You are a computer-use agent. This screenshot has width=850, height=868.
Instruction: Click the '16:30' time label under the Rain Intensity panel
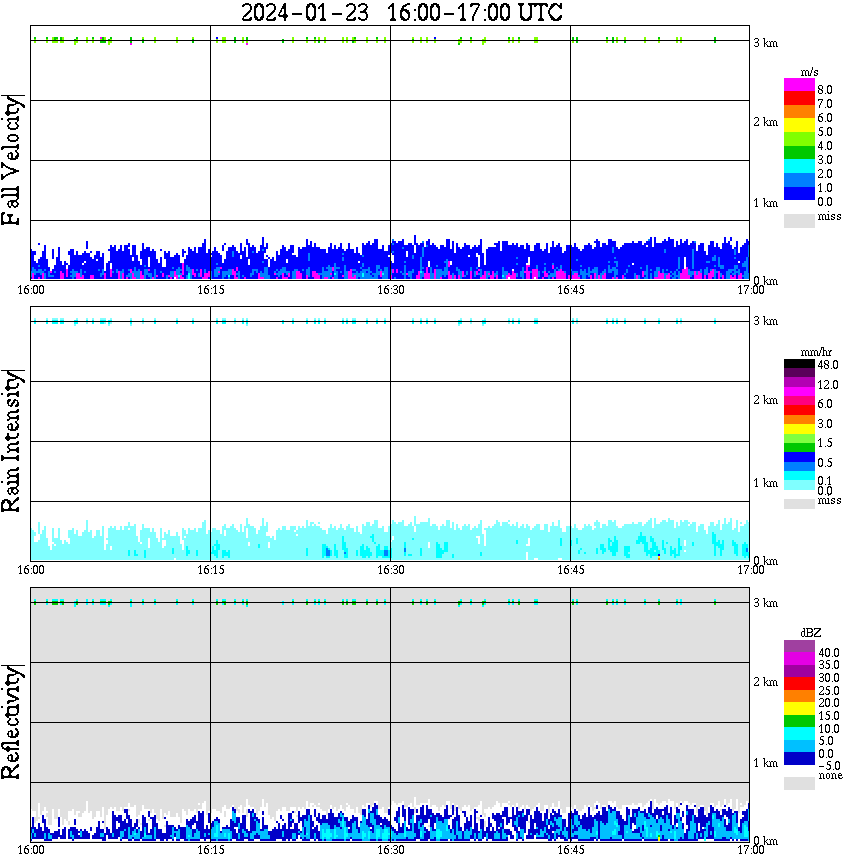tap(390, 570)
